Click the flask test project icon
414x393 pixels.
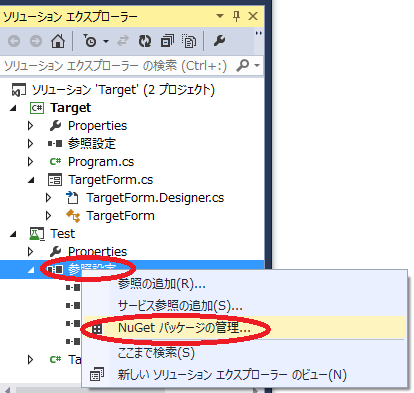tap(37, 234)
